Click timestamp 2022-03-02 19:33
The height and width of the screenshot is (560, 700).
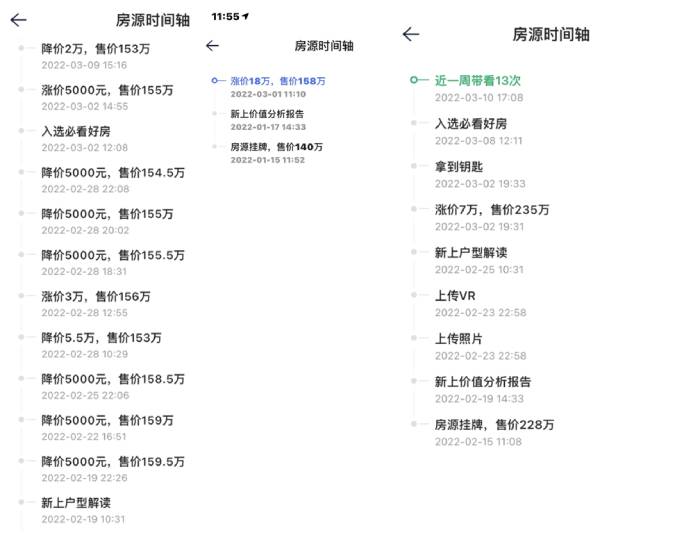[x=480, y=184]
